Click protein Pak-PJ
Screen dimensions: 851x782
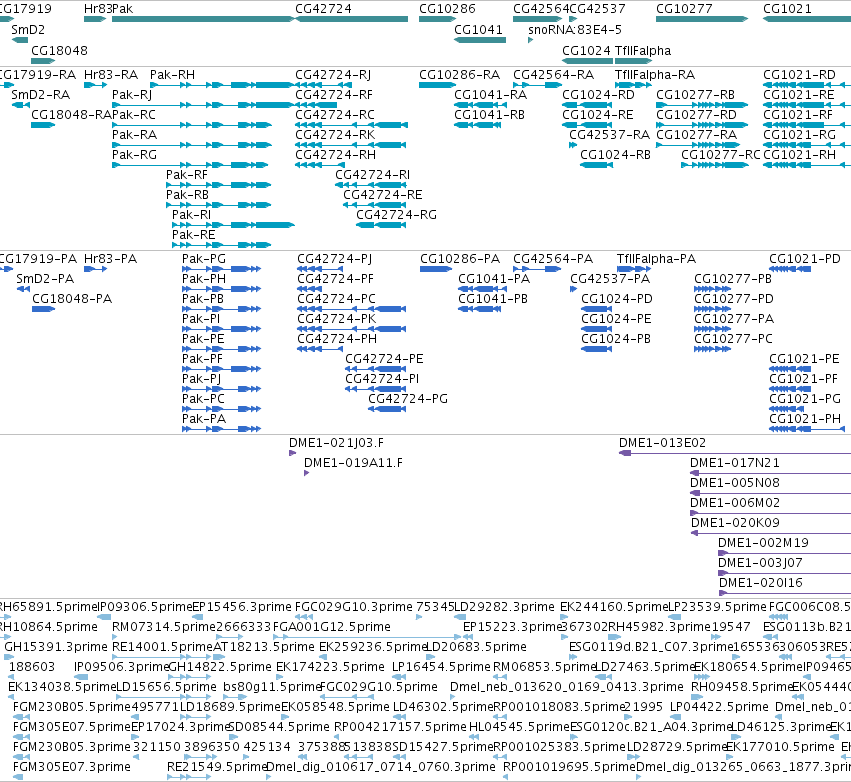click(x=201, y=379)
